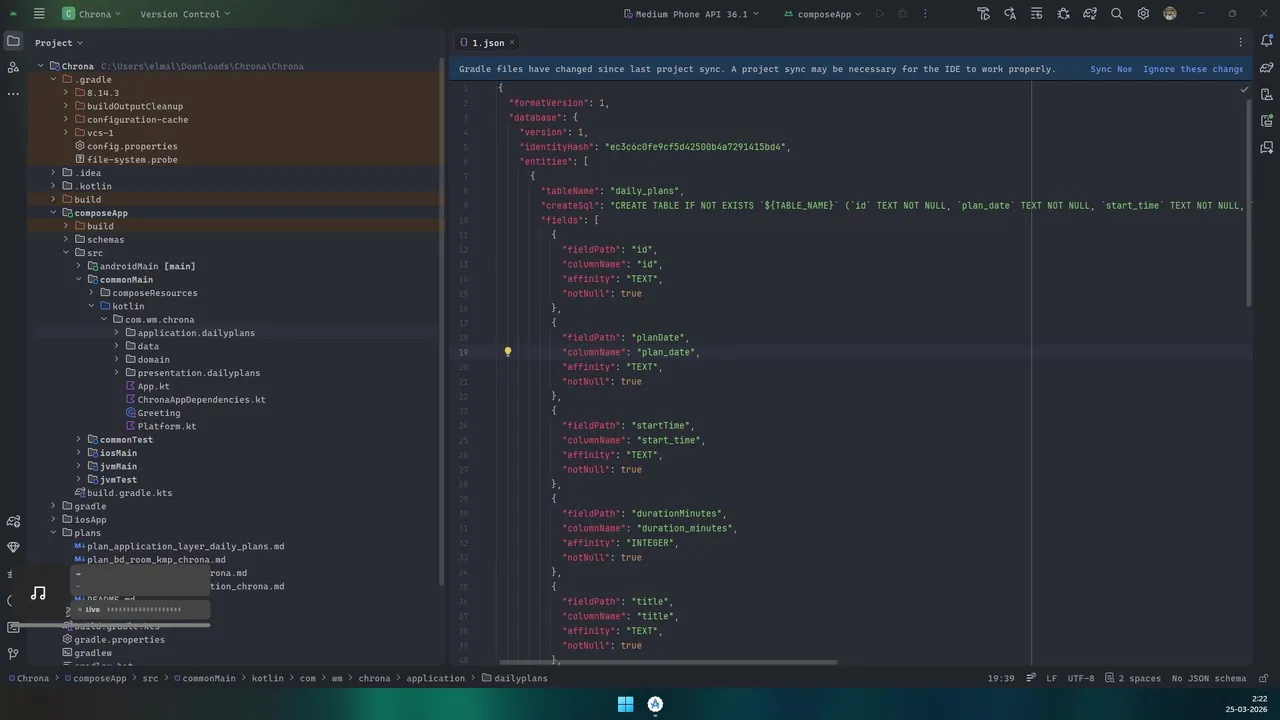Open the Structure tool window icon
The image size is (1280, 720).
coord(13,67)
